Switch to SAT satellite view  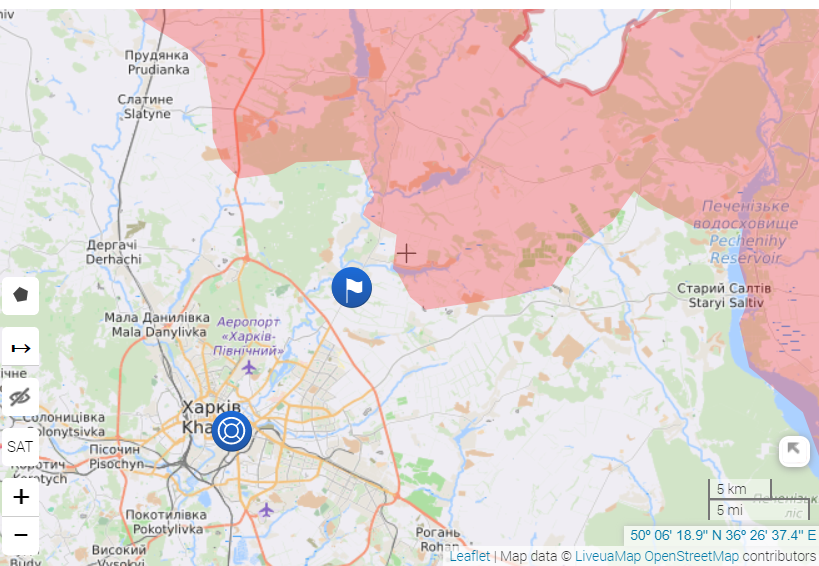point(20,447)
